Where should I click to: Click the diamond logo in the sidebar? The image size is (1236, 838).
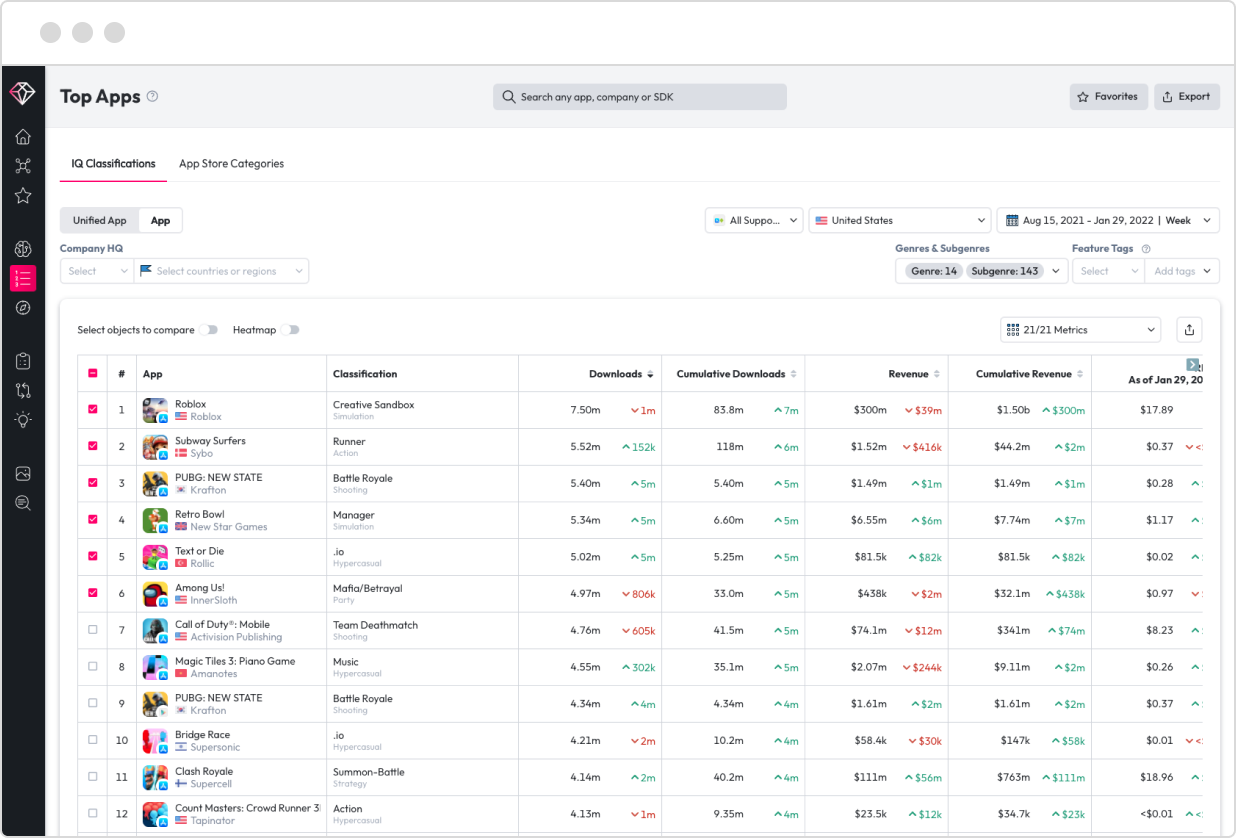click(22, 93)
